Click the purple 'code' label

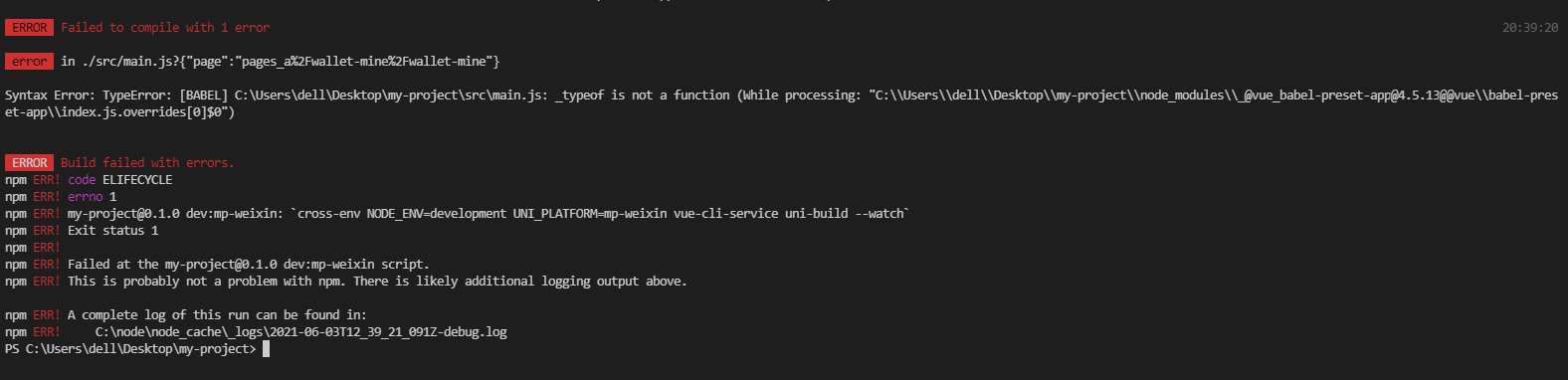[x=82, y=180]
